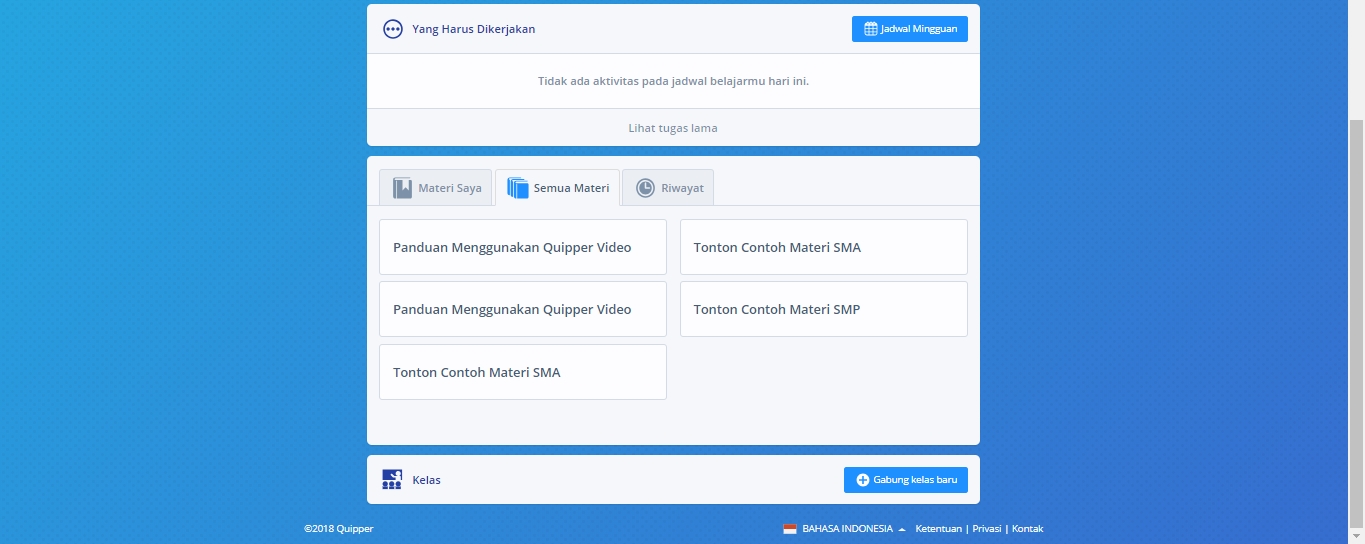Click the classroom icon next to Kelas

point(392,480)
